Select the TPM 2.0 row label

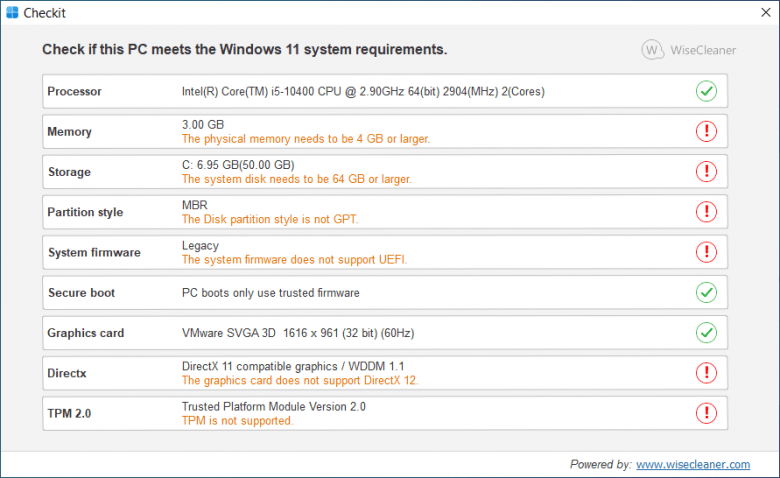point(69,414)
